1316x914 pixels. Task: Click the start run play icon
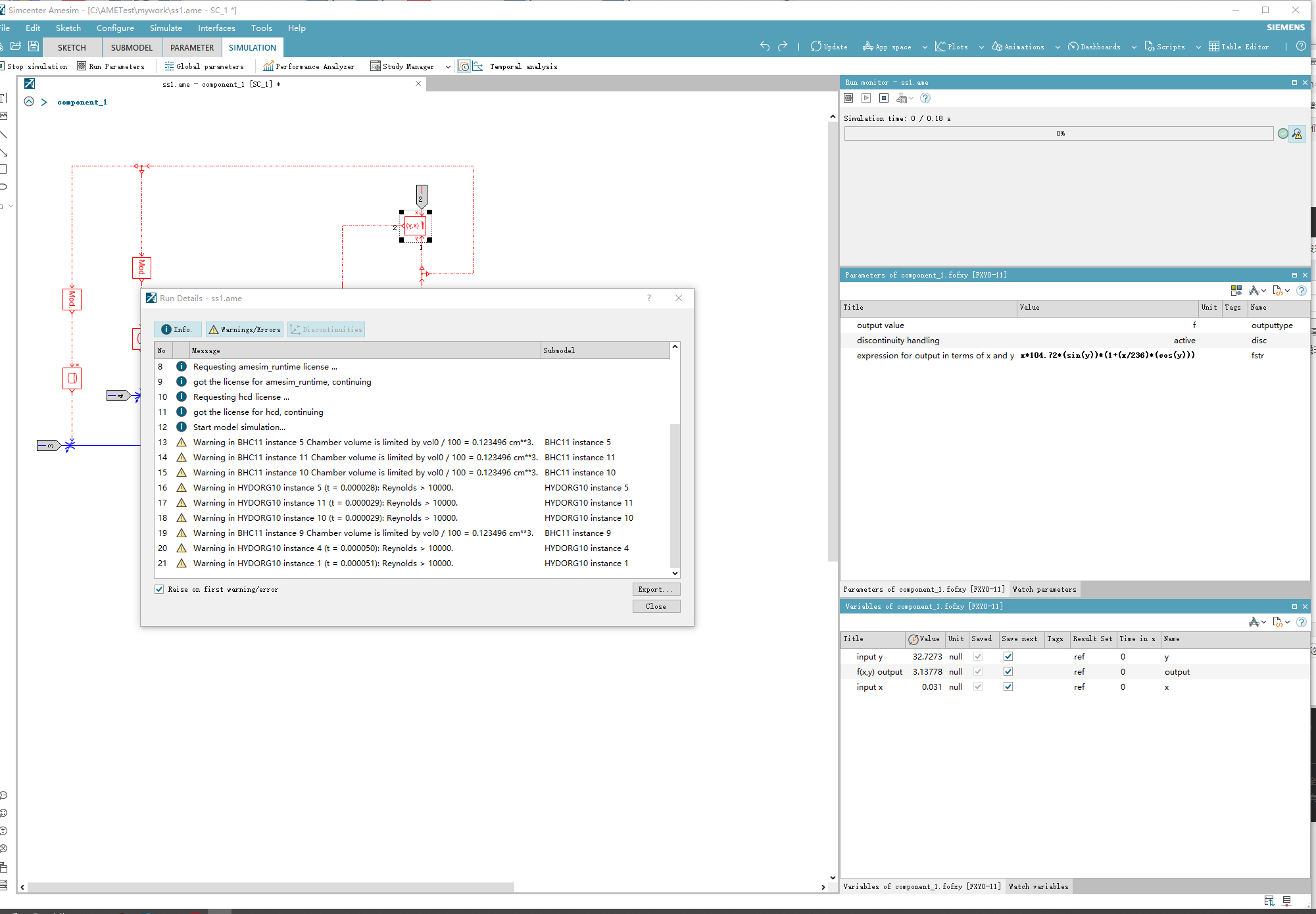(x=866, y=98)
